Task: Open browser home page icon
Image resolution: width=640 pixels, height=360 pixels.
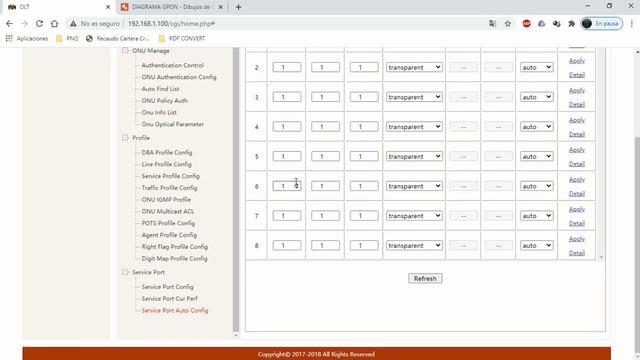Action: [x=54, y=24]
